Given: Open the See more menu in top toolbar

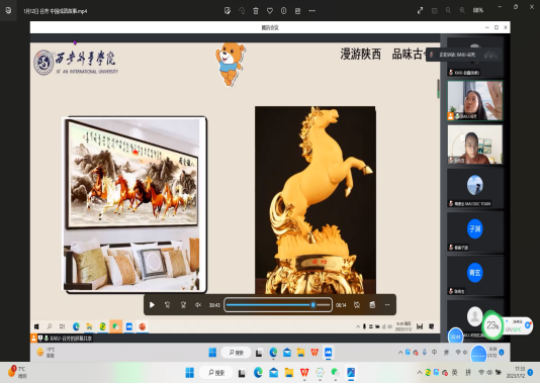Looking at the screenshot, I should [312, 11].
